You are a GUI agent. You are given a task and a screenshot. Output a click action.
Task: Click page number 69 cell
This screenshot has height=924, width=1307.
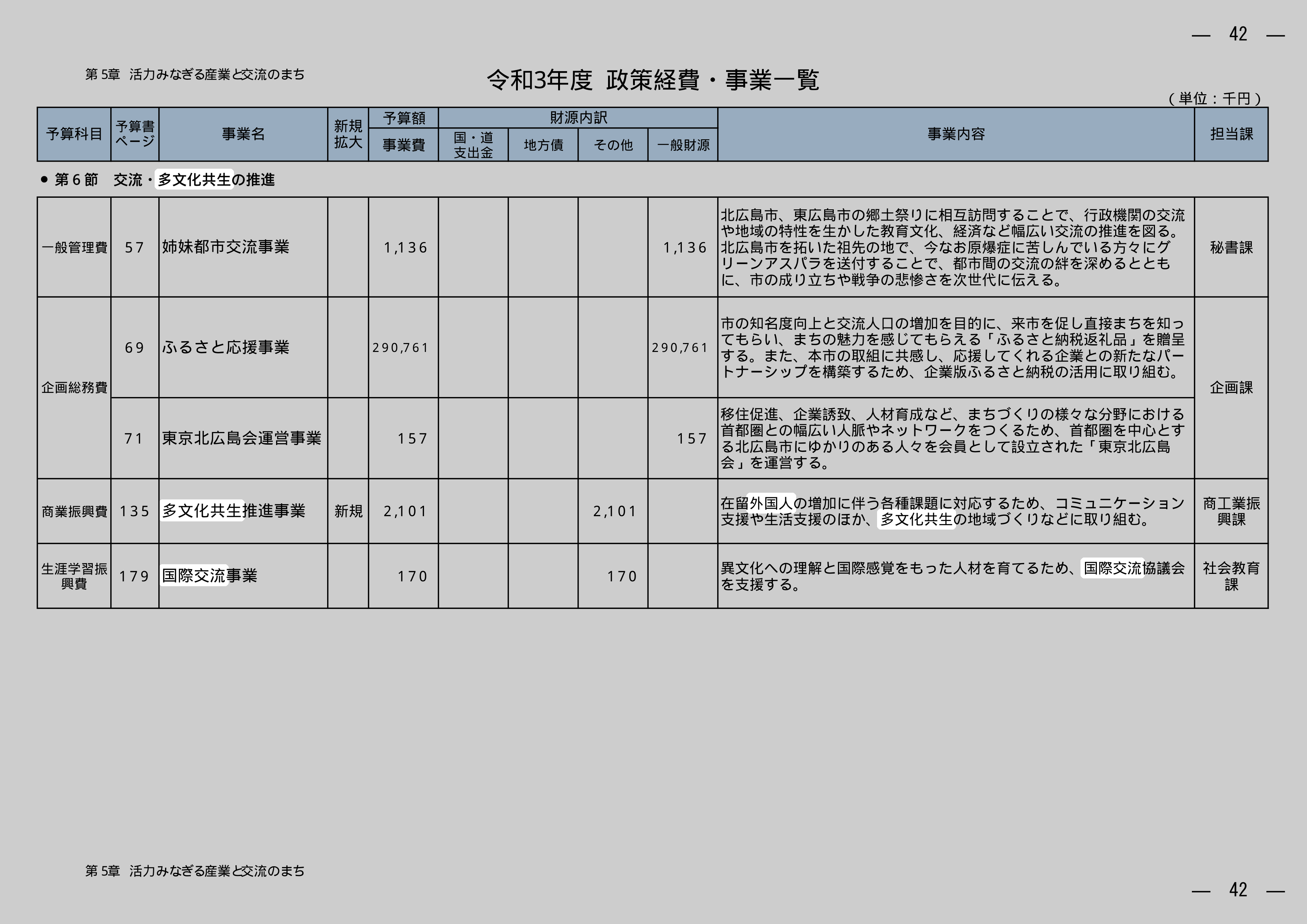point(135,347)
